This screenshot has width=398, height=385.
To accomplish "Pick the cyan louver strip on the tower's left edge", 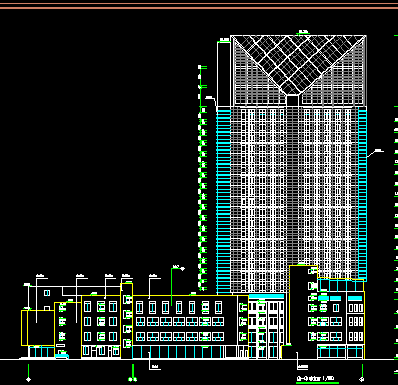I will click(x=224, y=201).
